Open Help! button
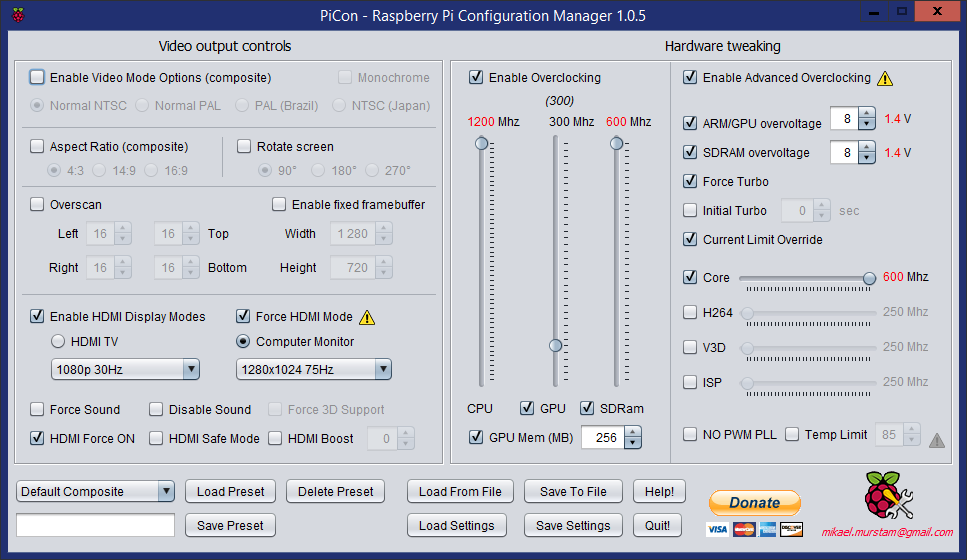The image size is (967, 560). tap(659, 492)
